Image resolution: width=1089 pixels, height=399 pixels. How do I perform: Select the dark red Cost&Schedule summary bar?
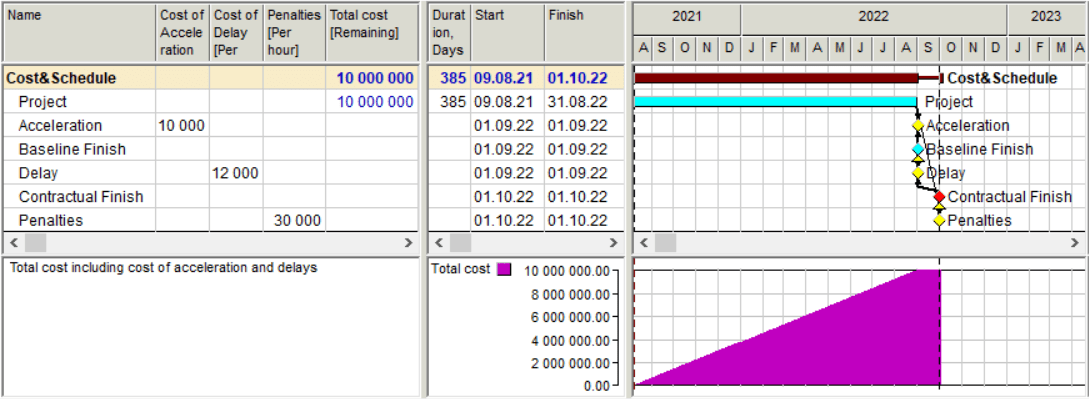point(776,78)
